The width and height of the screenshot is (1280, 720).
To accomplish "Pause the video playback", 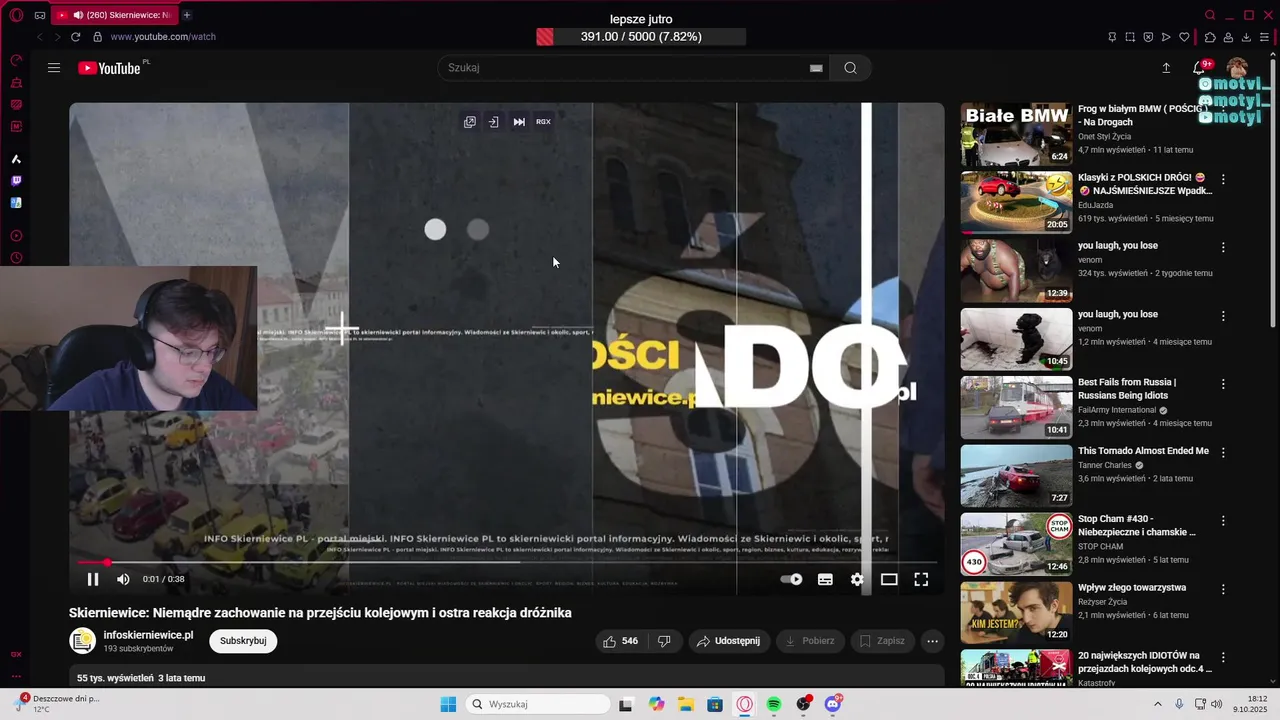I will coord(93,579).
